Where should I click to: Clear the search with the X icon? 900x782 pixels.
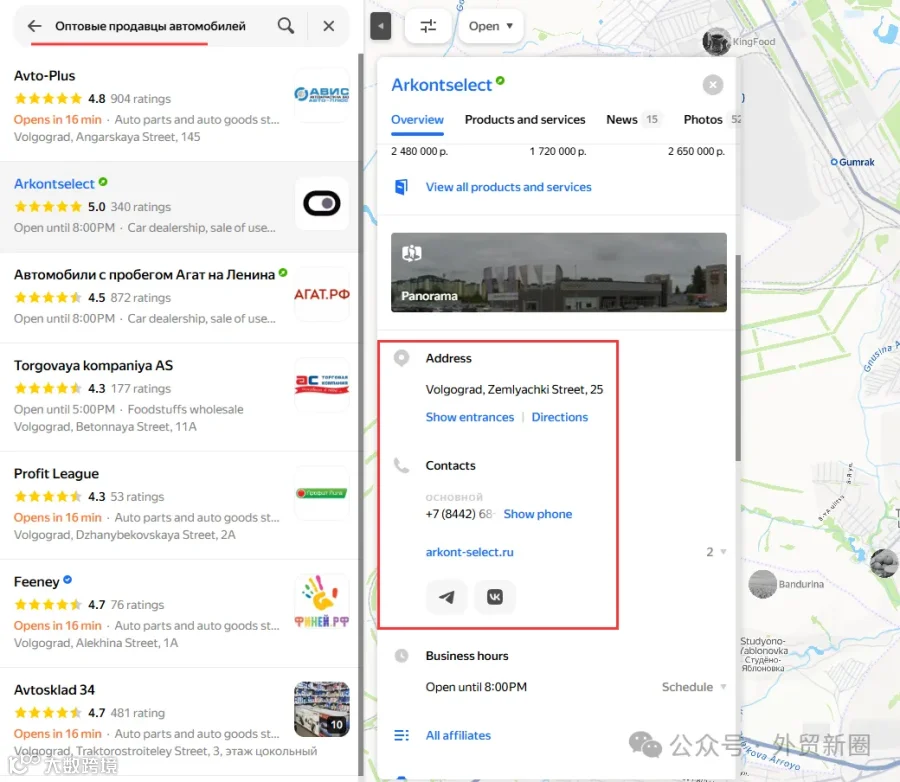(328, 26)
